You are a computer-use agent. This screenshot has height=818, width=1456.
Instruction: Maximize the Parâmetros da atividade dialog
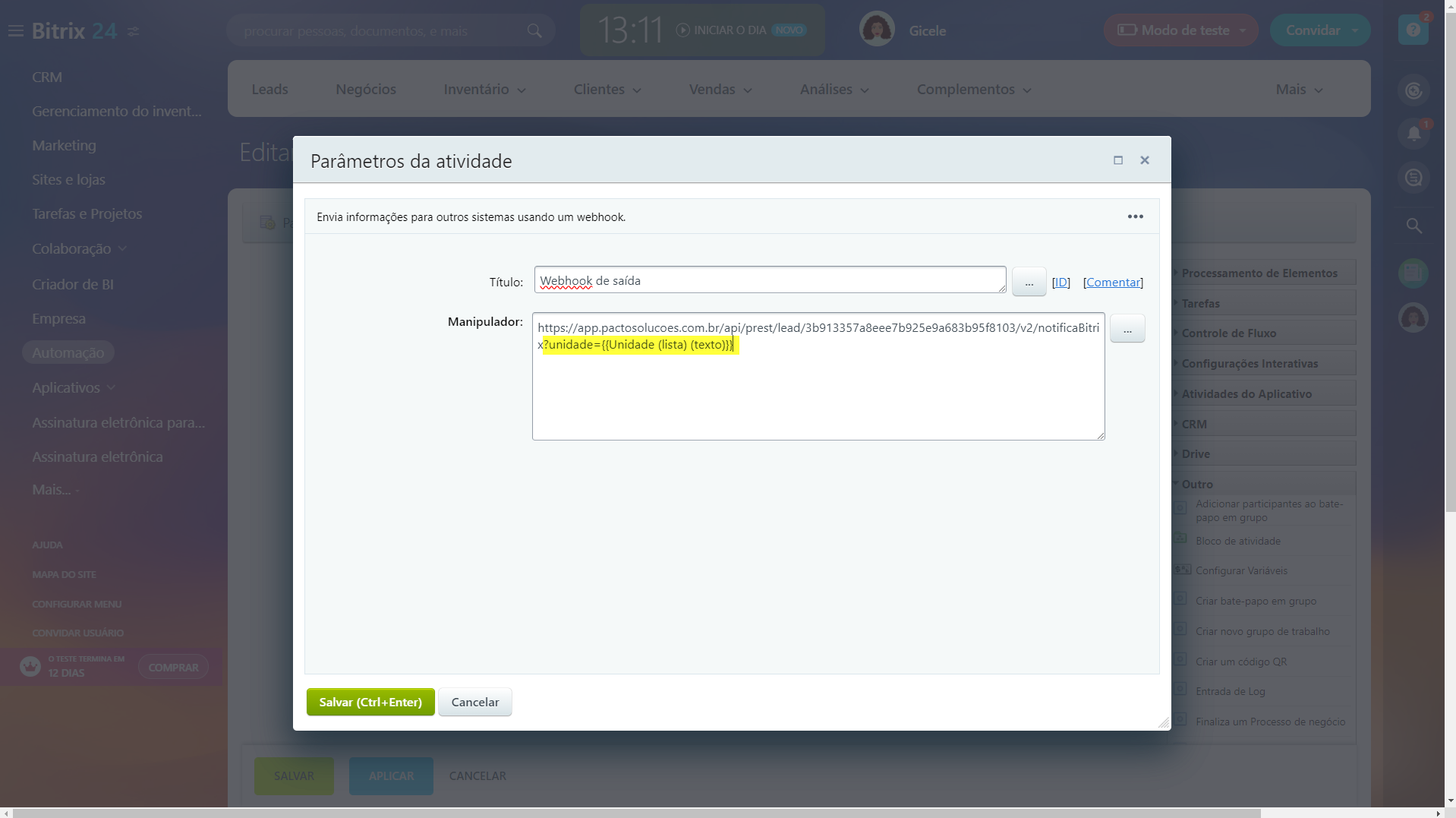point(1117,160)
